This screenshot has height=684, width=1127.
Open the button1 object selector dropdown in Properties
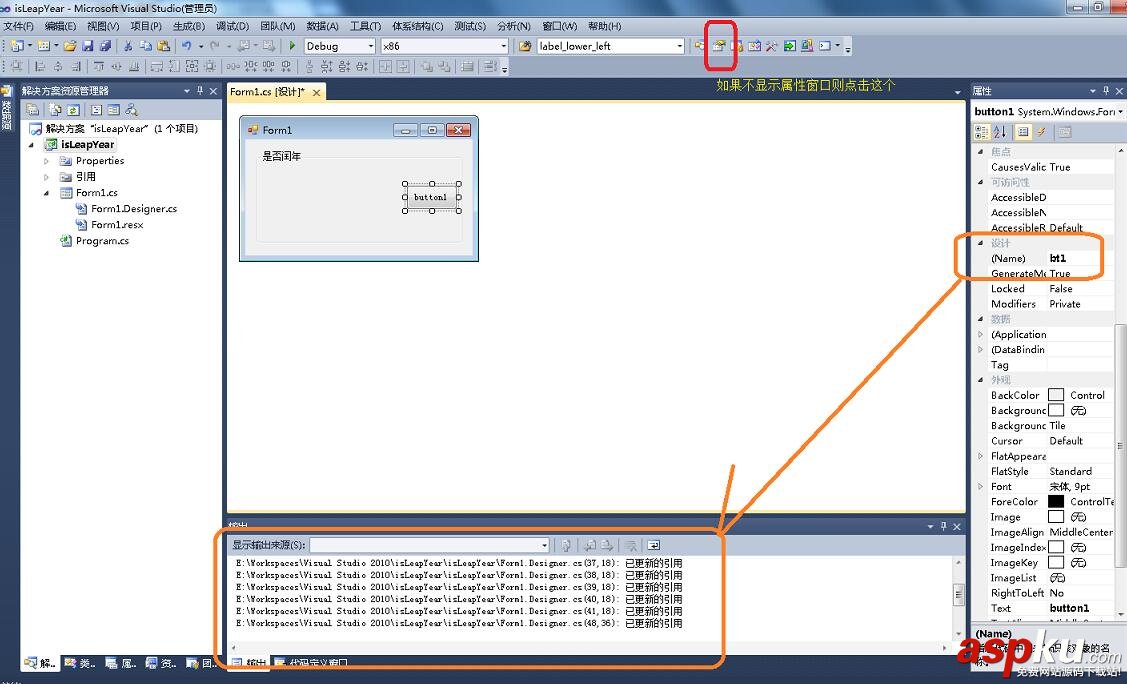[1120, 111]
